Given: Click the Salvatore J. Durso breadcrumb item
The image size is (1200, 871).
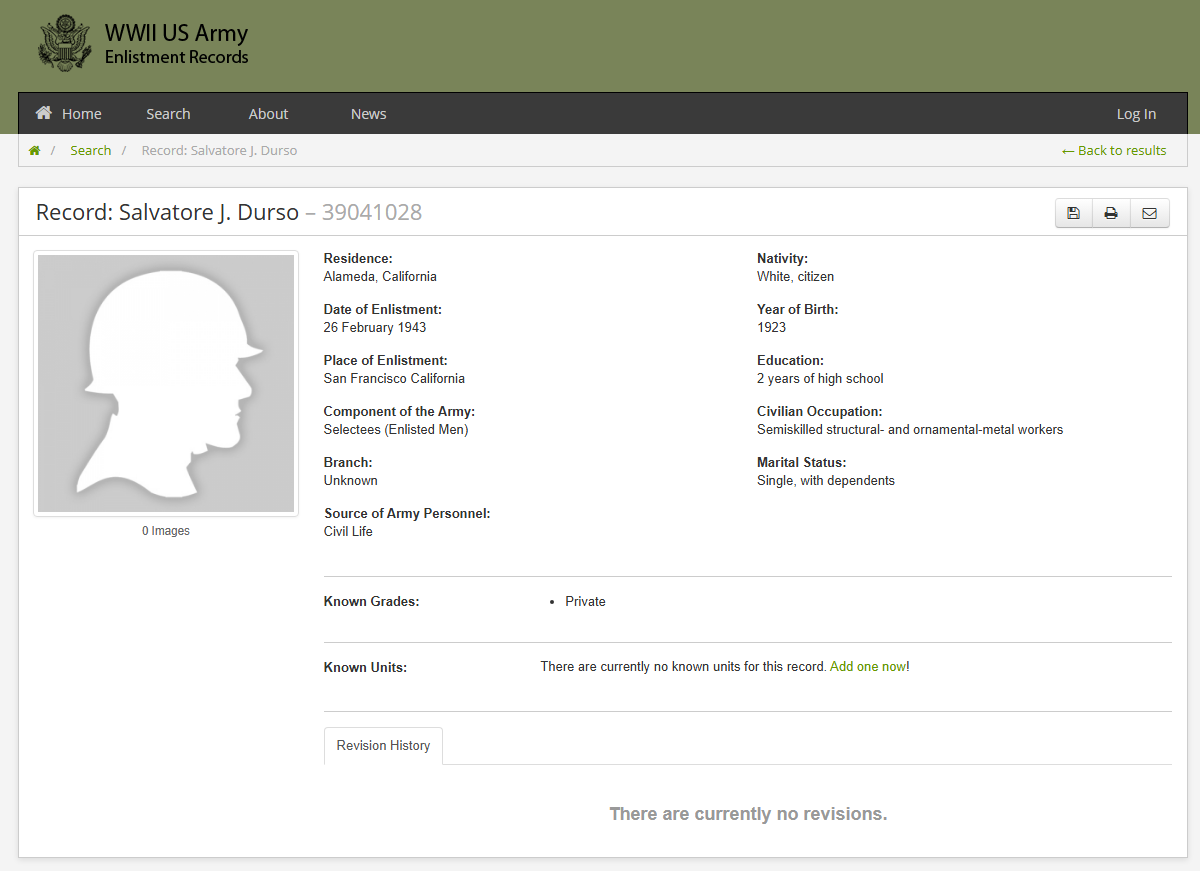Looking at the screenshot, I should pyautogui.click(x=219, y=151).
